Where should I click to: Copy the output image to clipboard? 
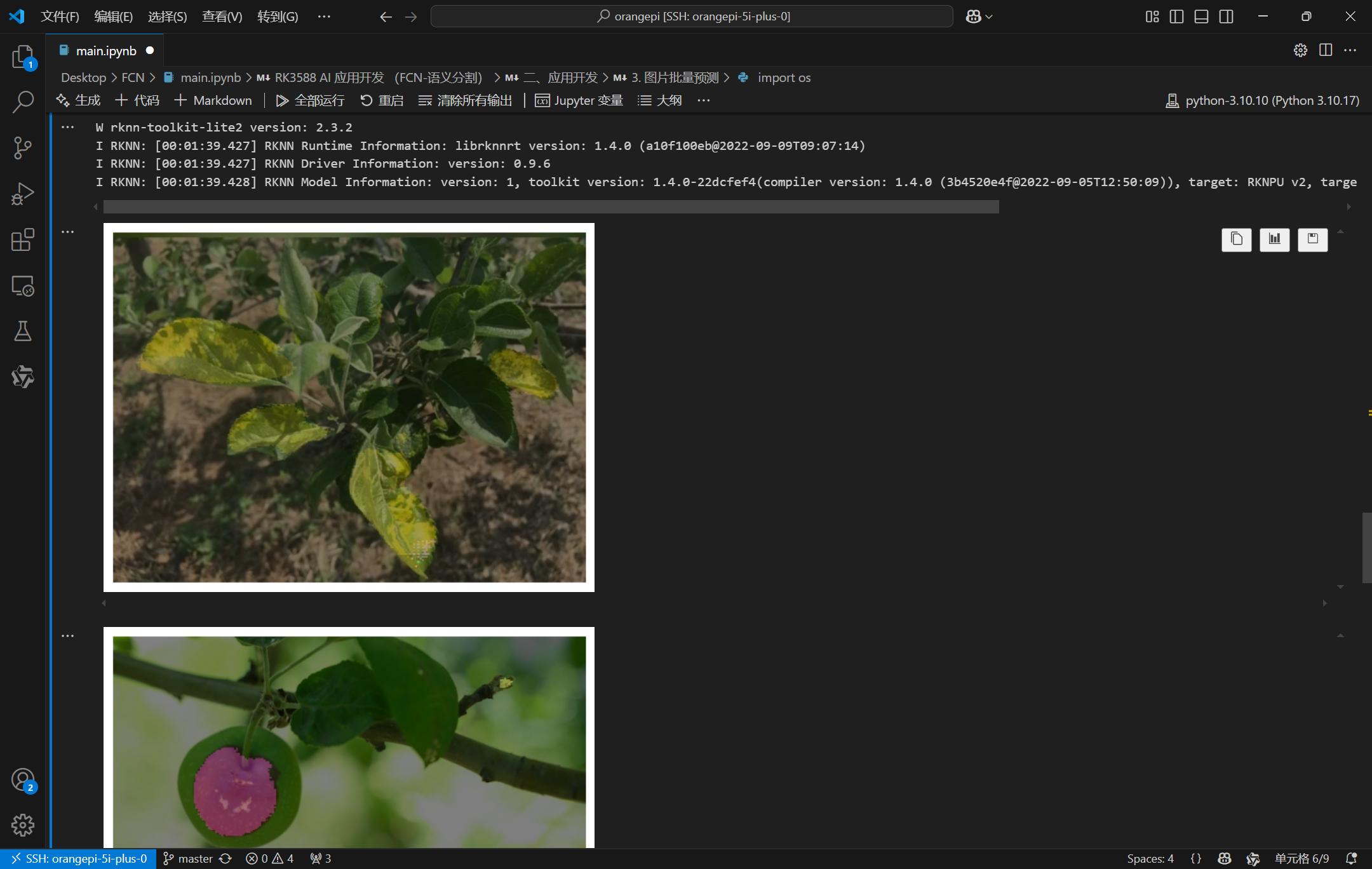pyautogui.click(x=1236, y=239)
